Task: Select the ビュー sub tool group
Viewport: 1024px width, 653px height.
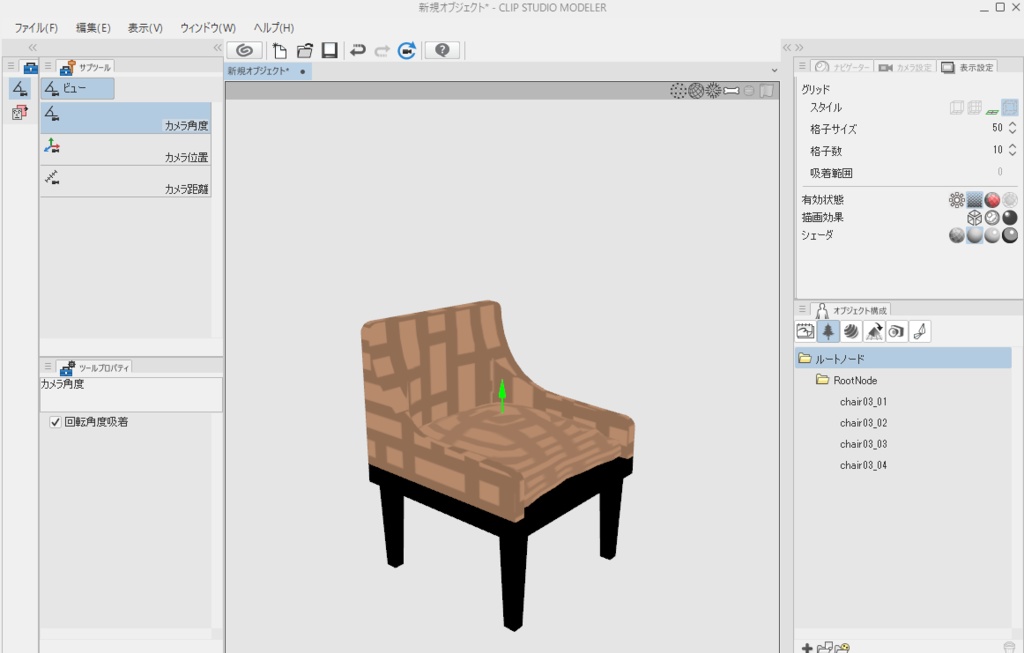Action: tap(78, 88)
